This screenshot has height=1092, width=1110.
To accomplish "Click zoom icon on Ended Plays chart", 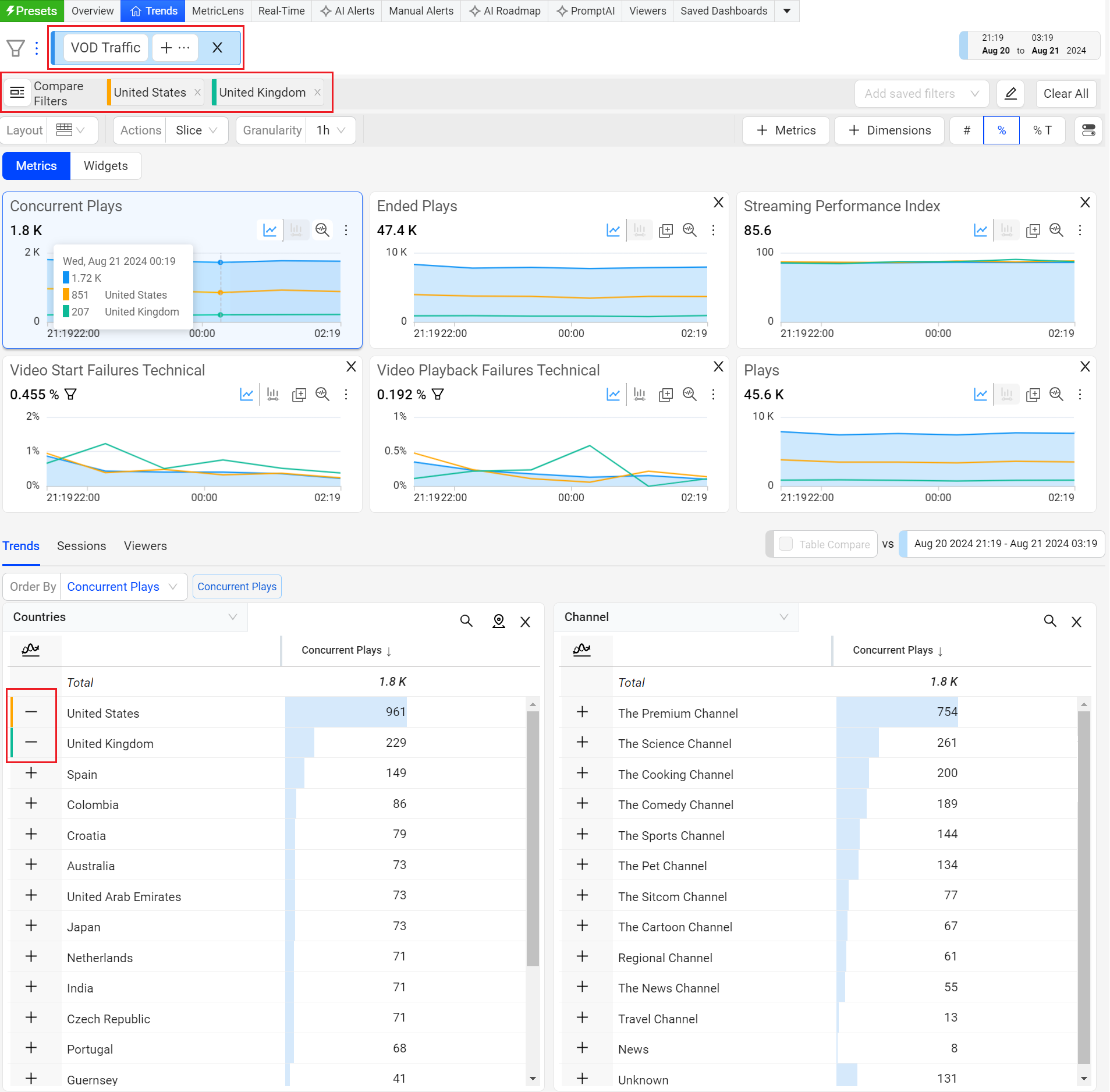I will (690, 231).
